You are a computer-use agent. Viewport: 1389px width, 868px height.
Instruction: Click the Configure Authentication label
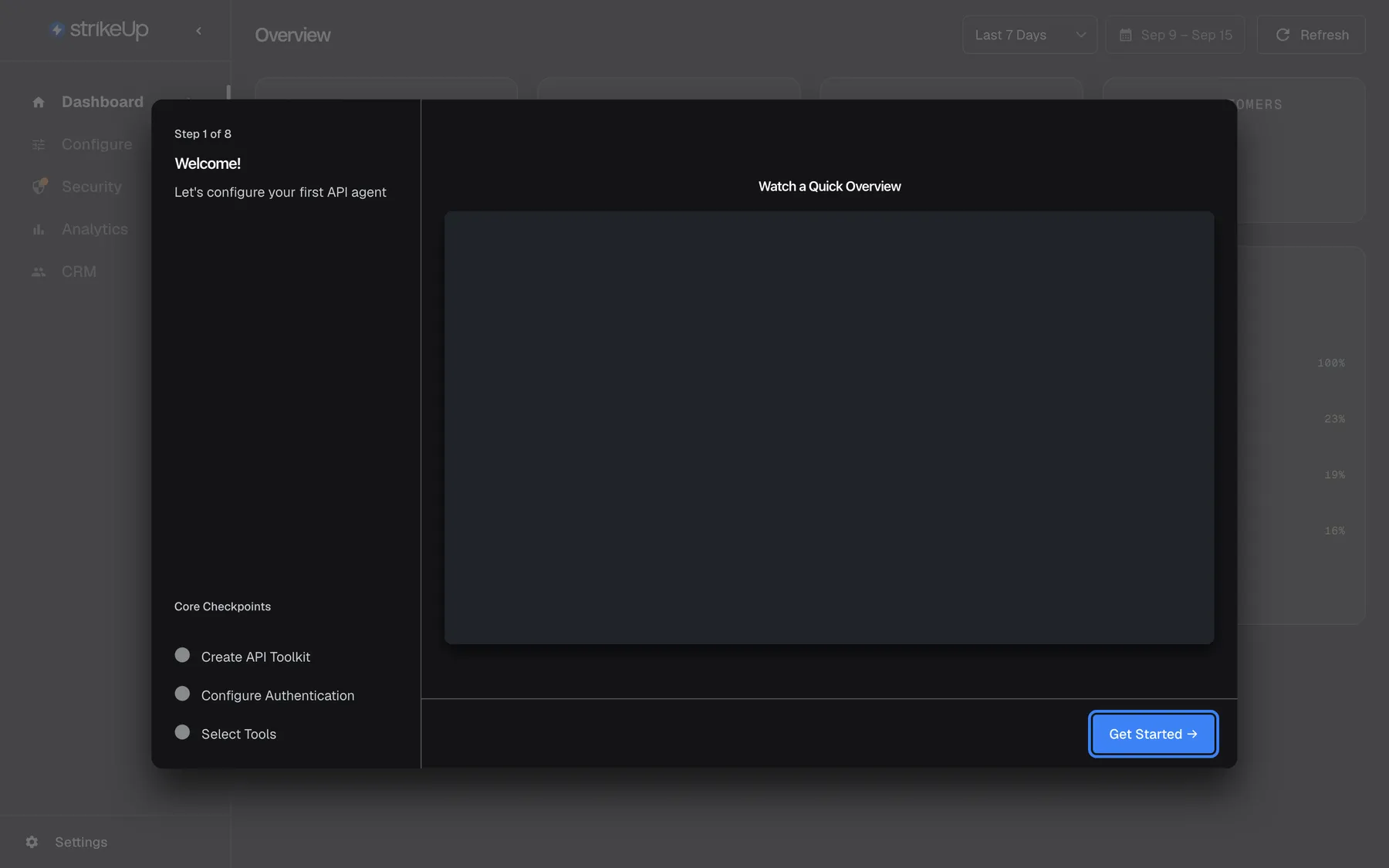(x=278, y=695)
